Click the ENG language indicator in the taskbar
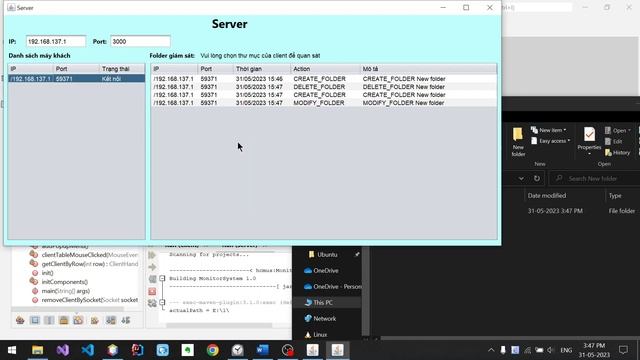Viewport: 640px width, 360px height. pos(566,350)
